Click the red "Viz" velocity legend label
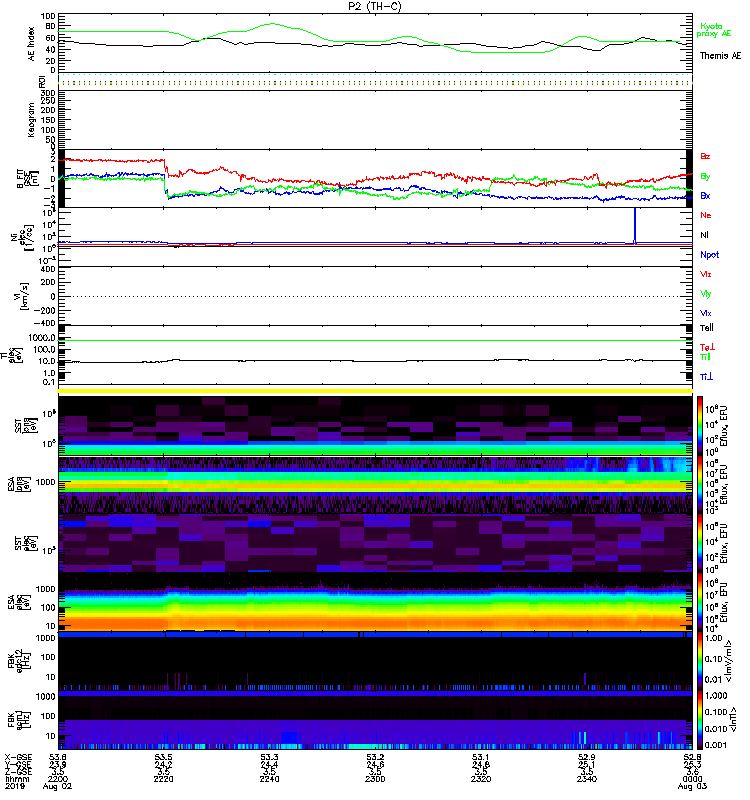The image size is (750, 800). pos(706,274)
